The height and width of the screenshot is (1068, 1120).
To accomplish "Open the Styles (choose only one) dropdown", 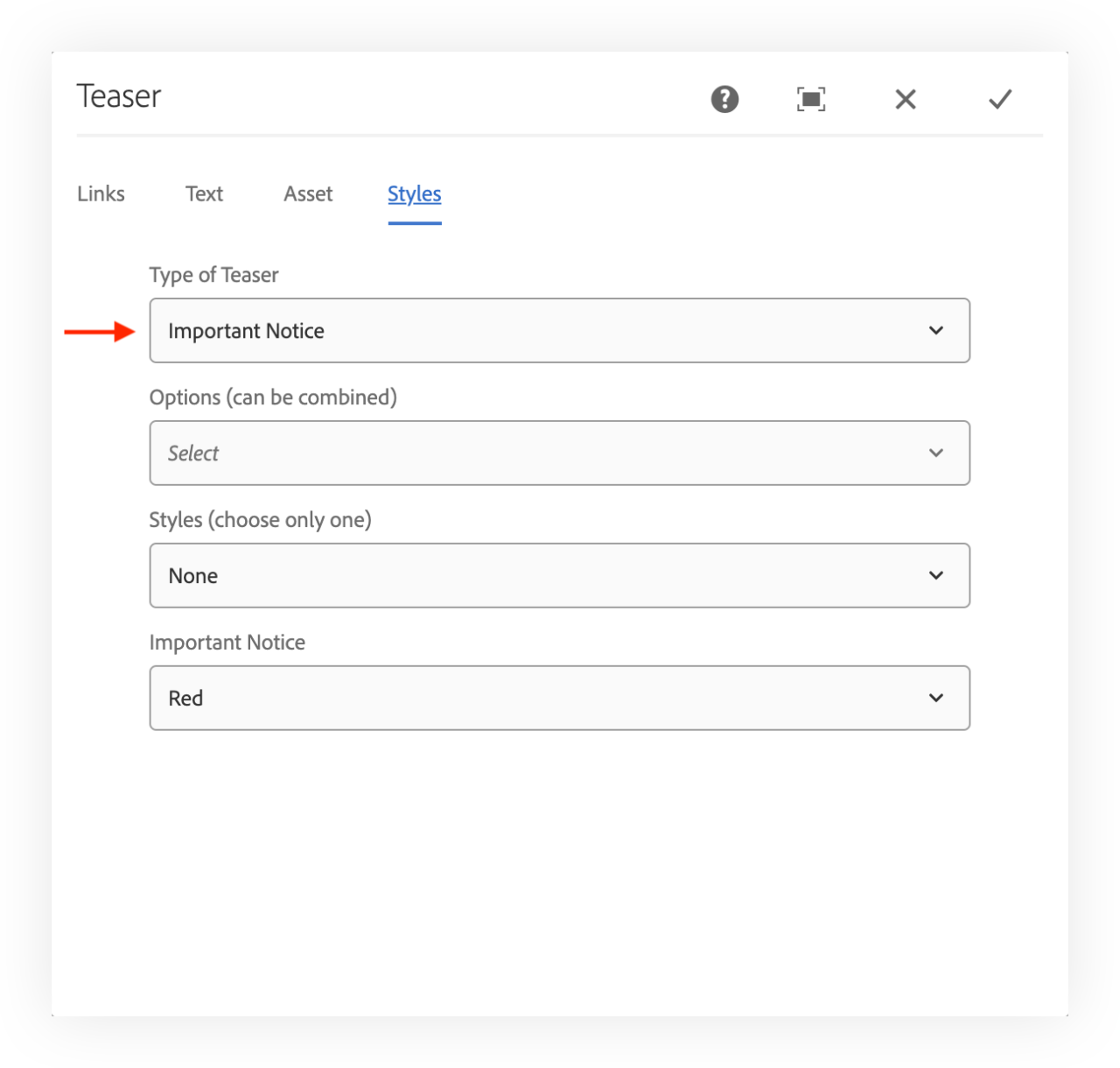I will point(560,575).
